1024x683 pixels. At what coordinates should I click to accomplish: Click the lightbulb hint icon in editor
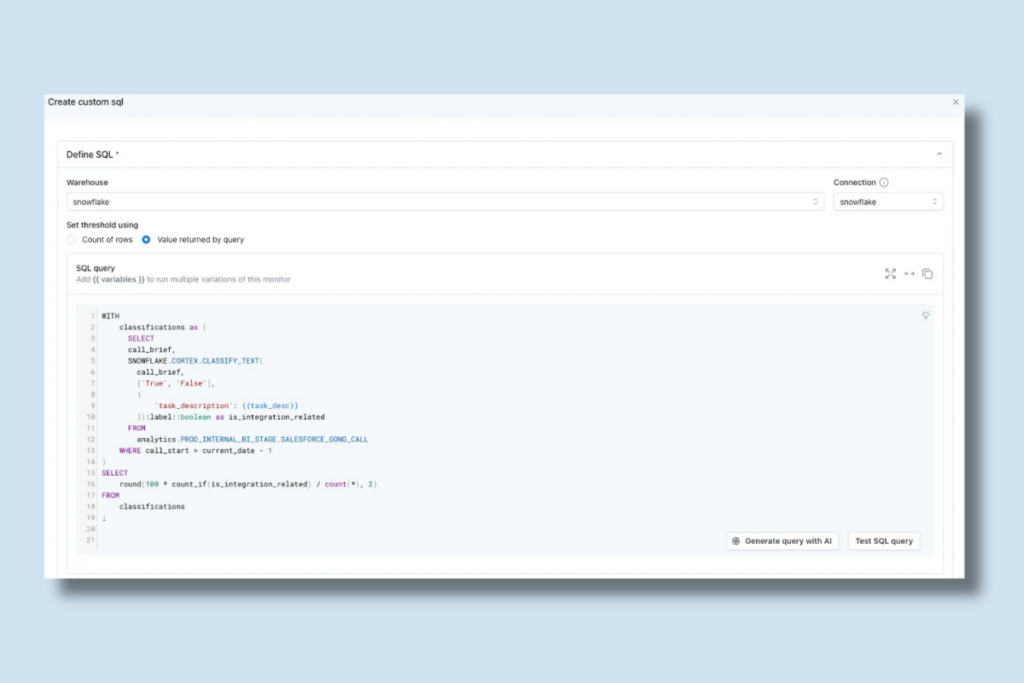click(x=925, y=315)
